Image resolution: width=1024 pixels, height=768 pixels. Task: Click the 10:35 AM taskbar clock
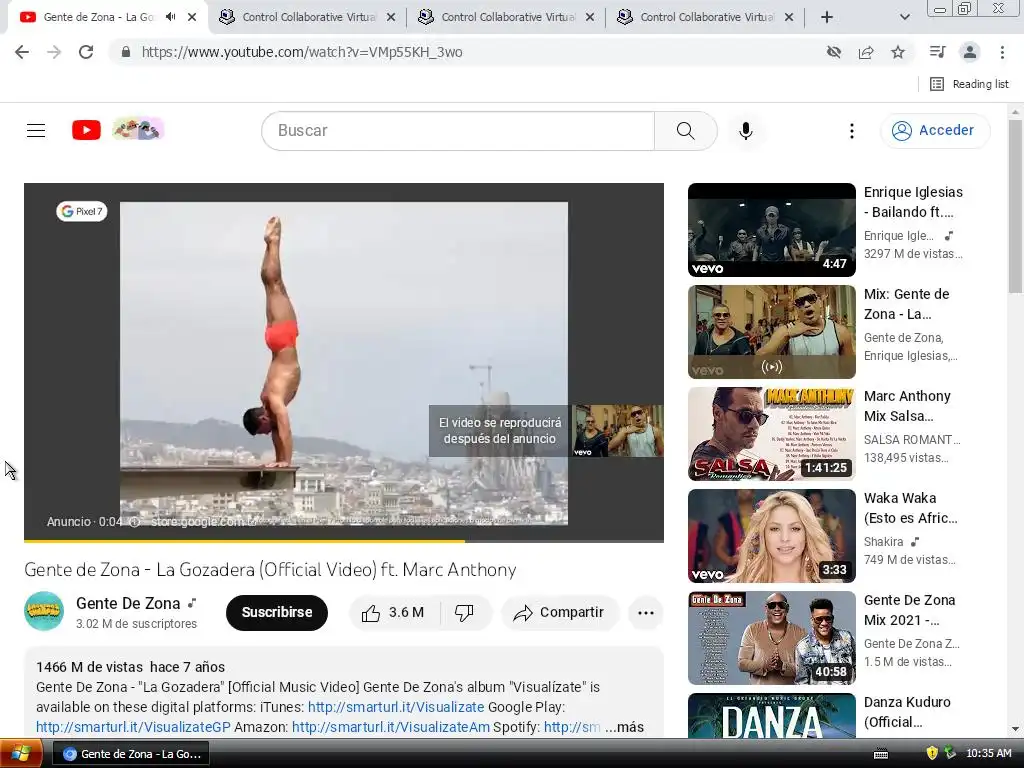click(x=988, y=754)
